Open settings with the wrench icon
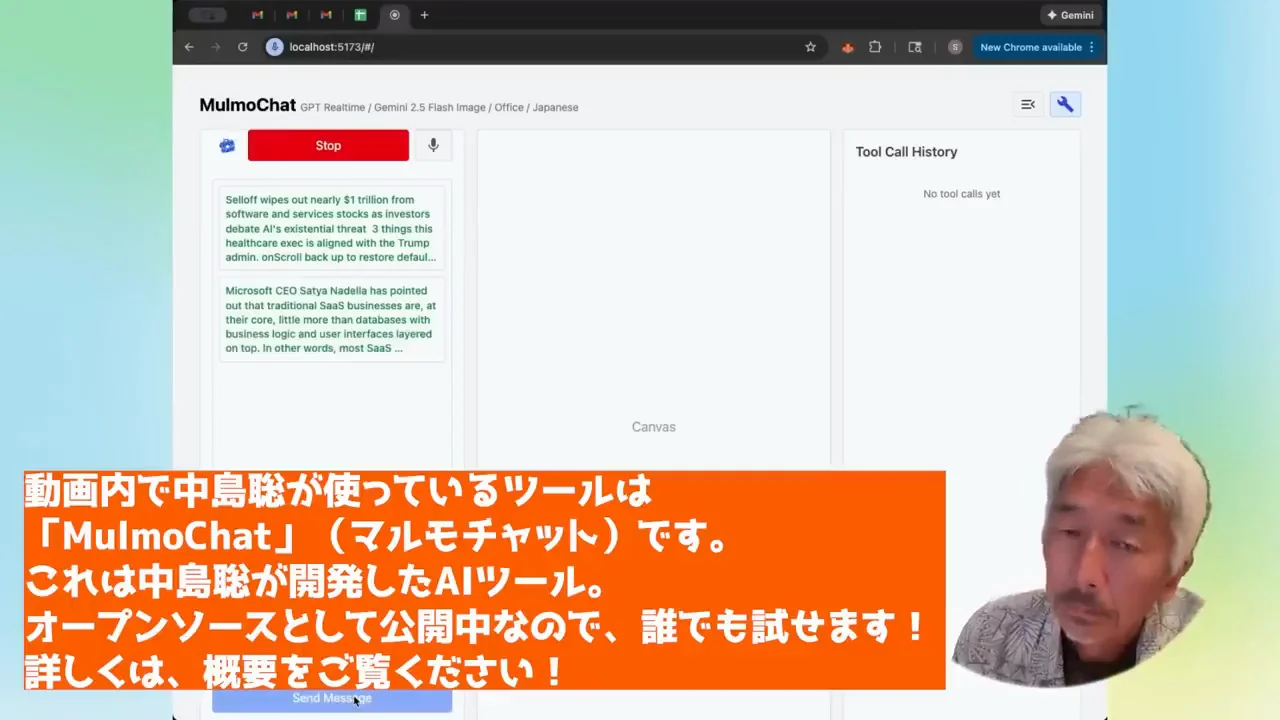The width and height of the screenshot is (1280, 720). [x=1065, y=104]
